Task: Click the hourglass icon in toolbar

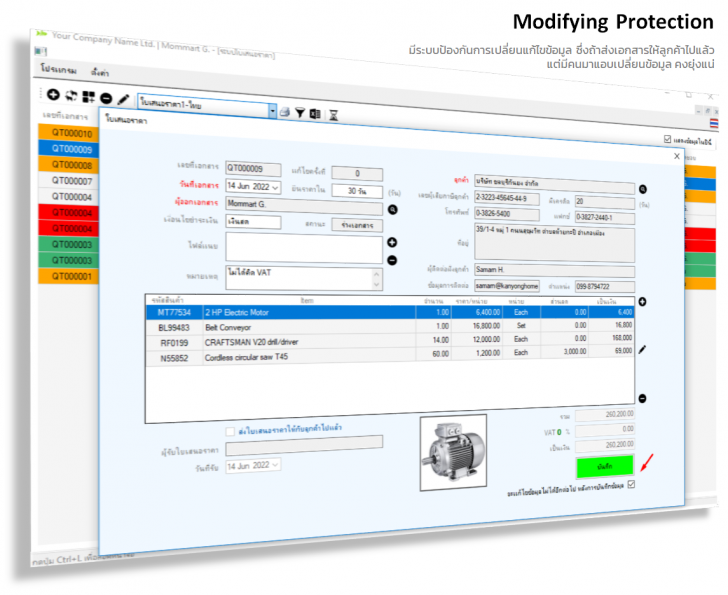Action: pos(333,115)
